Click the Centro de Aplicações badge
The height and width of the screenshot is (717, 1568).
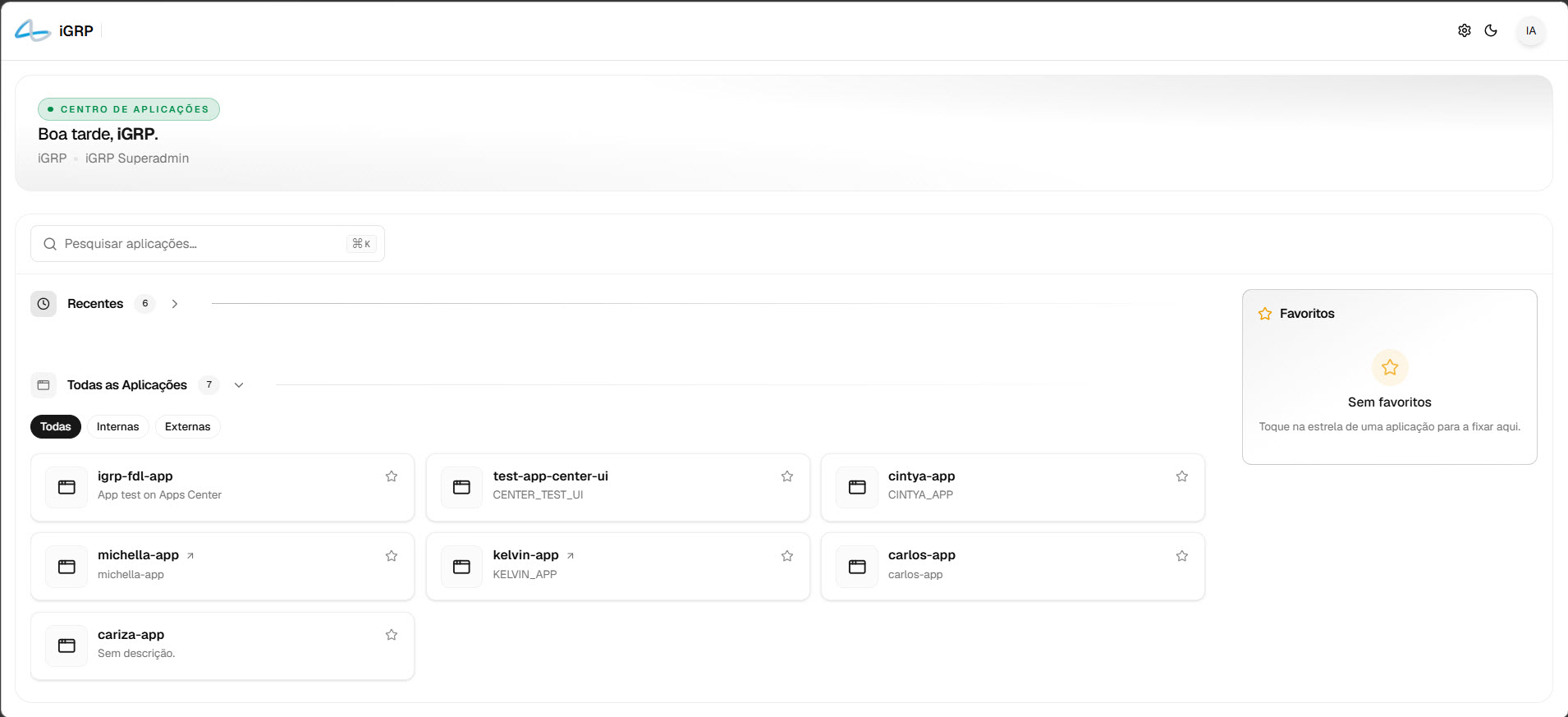[x=129, y=109]
